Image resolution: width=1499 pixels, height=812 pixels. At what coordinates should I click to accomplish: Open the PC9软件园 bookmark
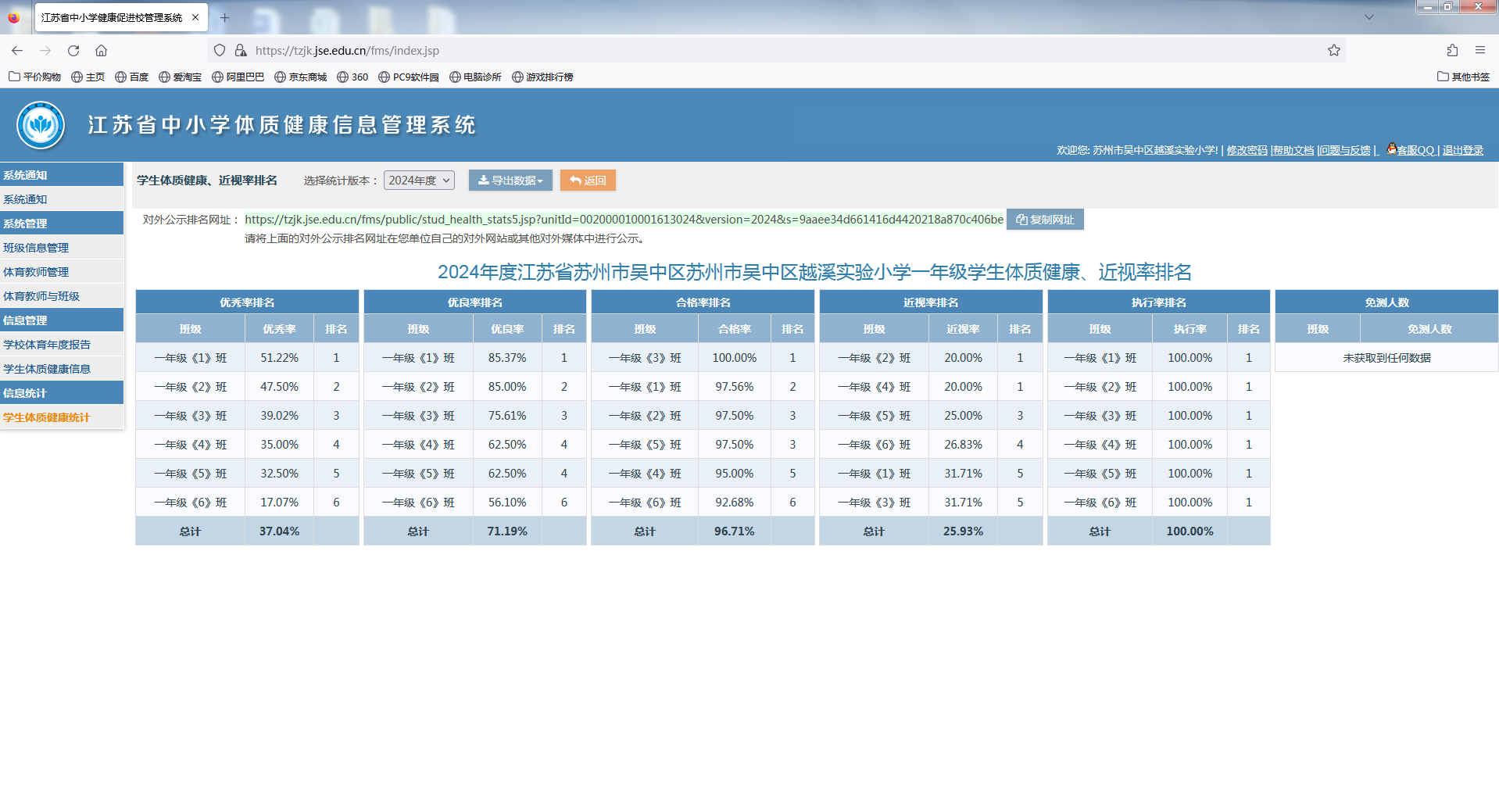tap(408, 77)
